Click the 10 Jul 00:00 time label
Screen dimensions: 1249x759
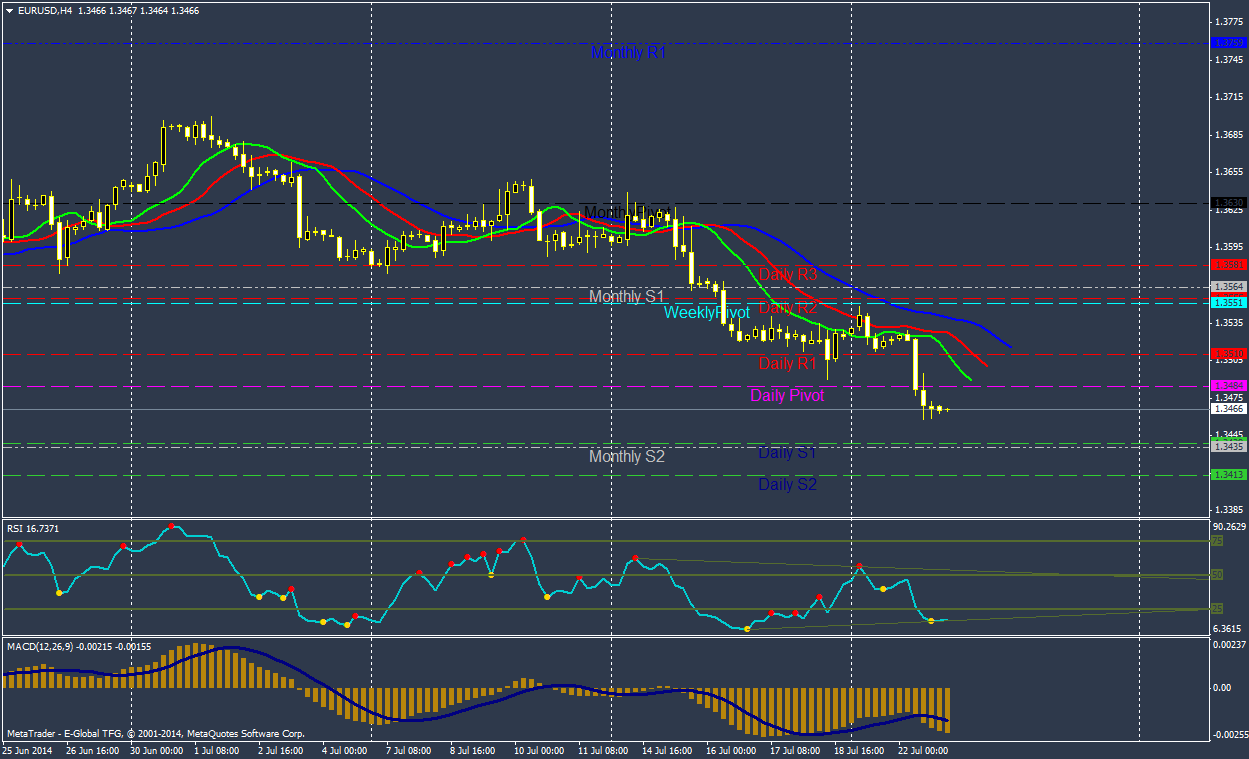click(x=539, y=749)
